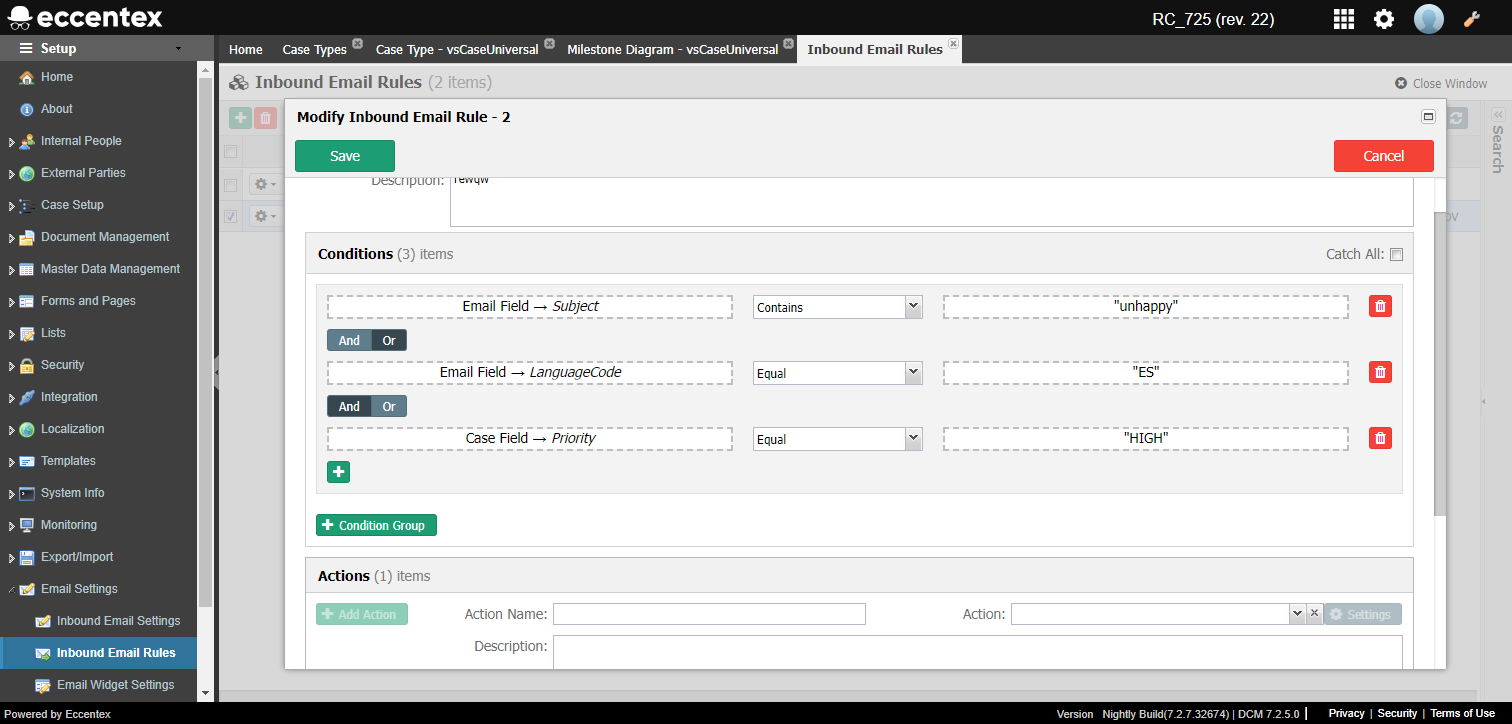The height and width of the screenshot is (724, 1512).
Task: Select And between LanguageCode and Priority conditions
Action: click(349, 406)
